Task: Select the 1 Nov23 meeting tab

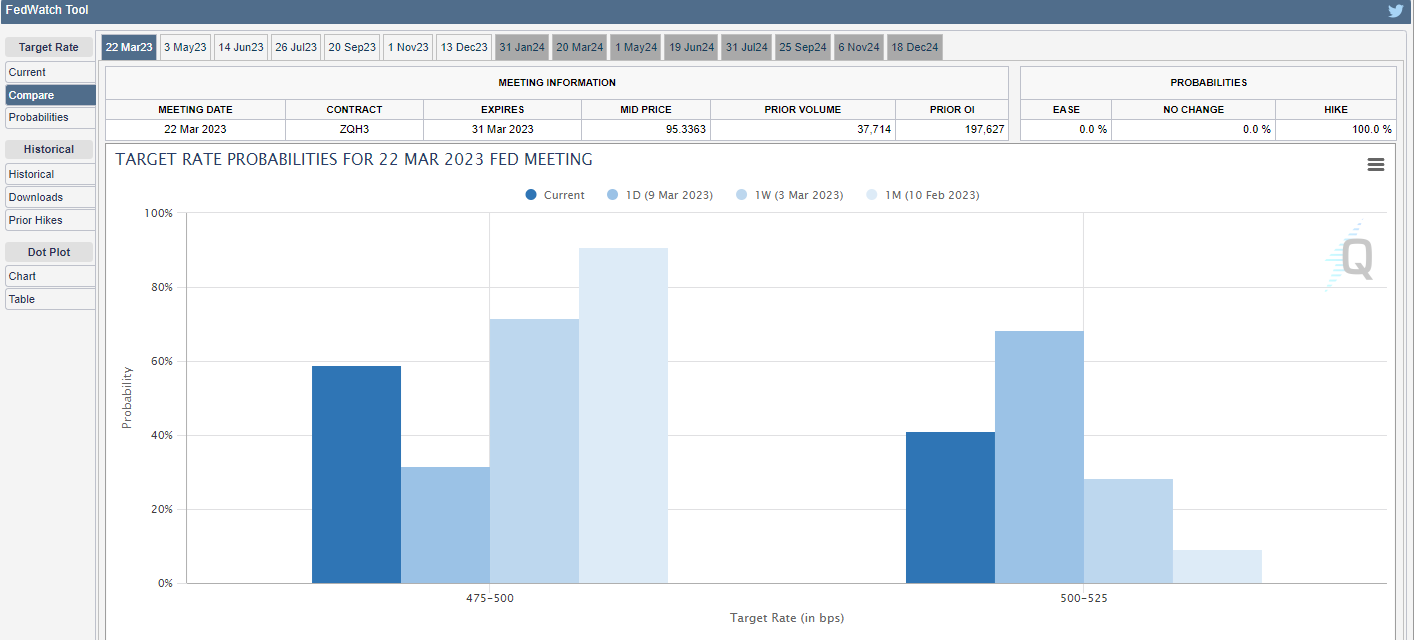Action: click(408, 47)
